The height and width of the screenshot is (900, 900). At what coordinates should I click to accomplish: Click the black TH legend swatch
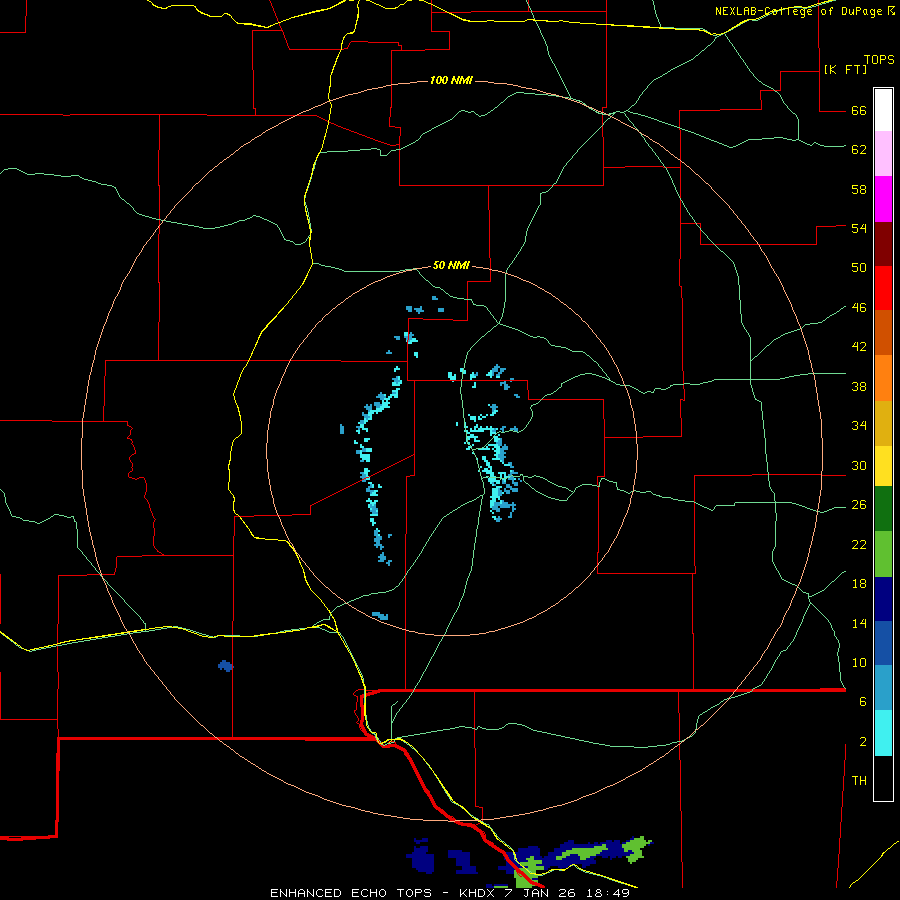pyautogui.click(x=883, y=778)
